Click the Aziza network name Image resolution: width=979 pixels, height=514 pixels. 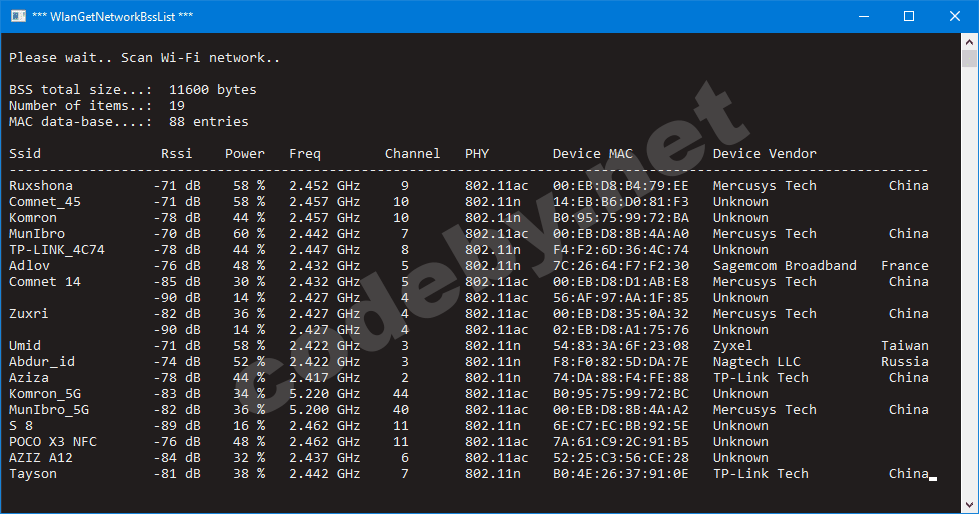point(29,378)
